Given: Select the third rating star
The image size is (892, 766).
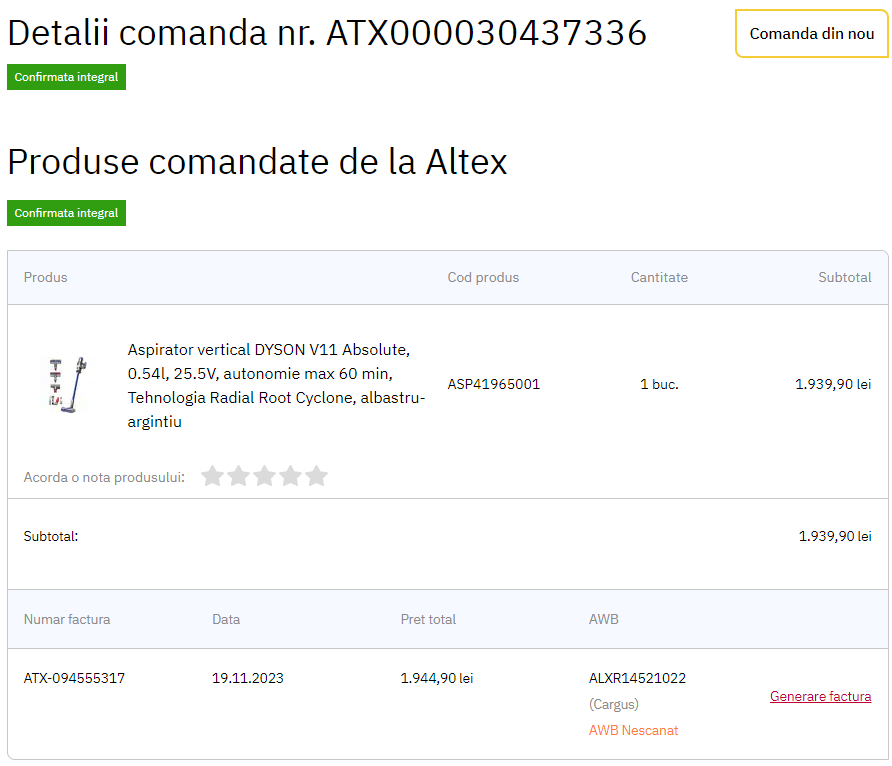Looking at the screenshot, I should pyautogui.click(x=264, y=476).
